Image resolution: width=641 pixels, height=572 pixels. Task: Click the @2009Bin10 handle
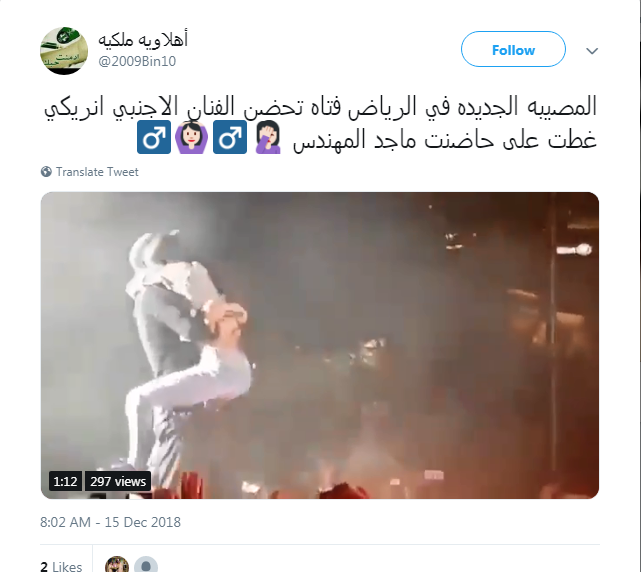(x=137, y=61)
